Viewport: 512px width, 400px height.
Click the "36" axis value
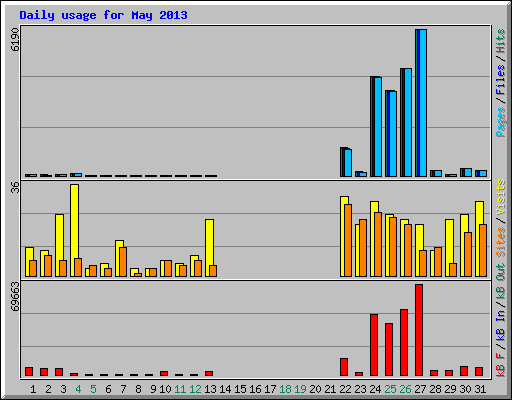15,188
